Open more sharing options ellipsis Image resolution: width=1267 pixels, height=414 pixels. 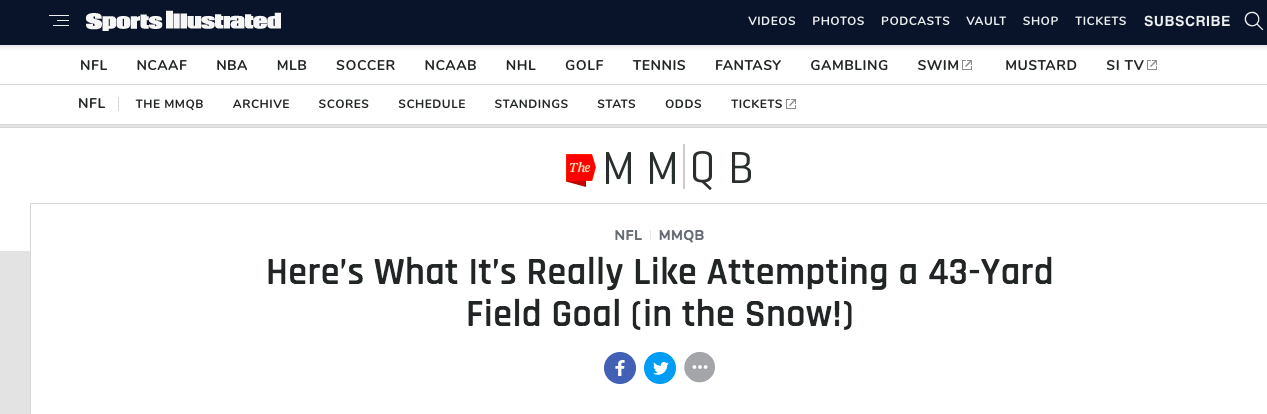700,368
